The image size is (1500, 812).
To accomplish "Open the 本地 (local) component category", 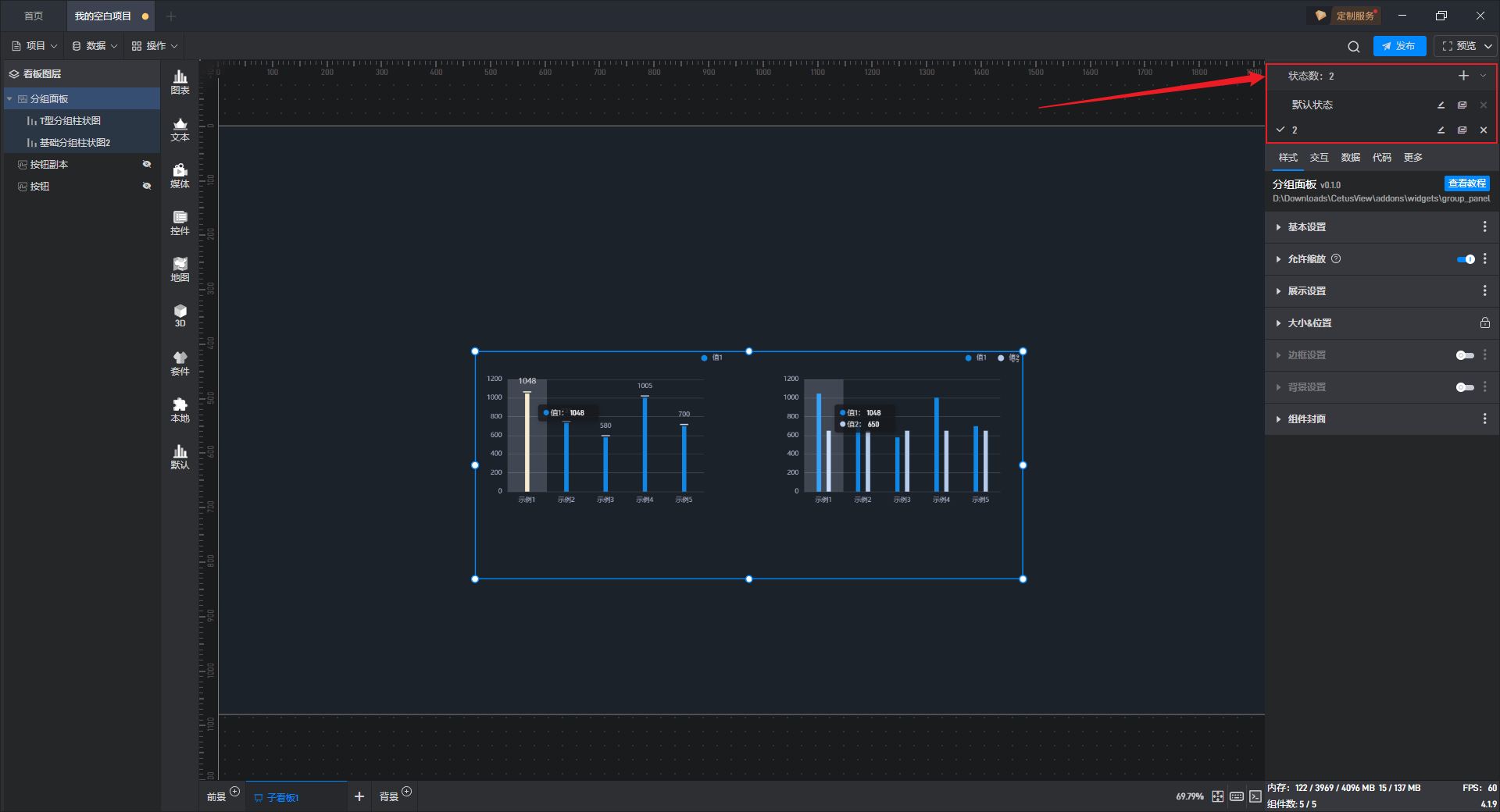I will click(x=180, y=410).
